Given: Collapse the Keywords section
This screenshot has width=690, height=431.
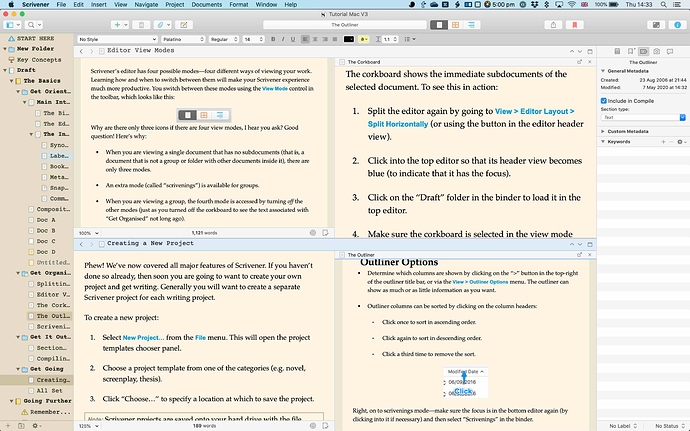Looking at the screenshot, I should tap(603, 142).
